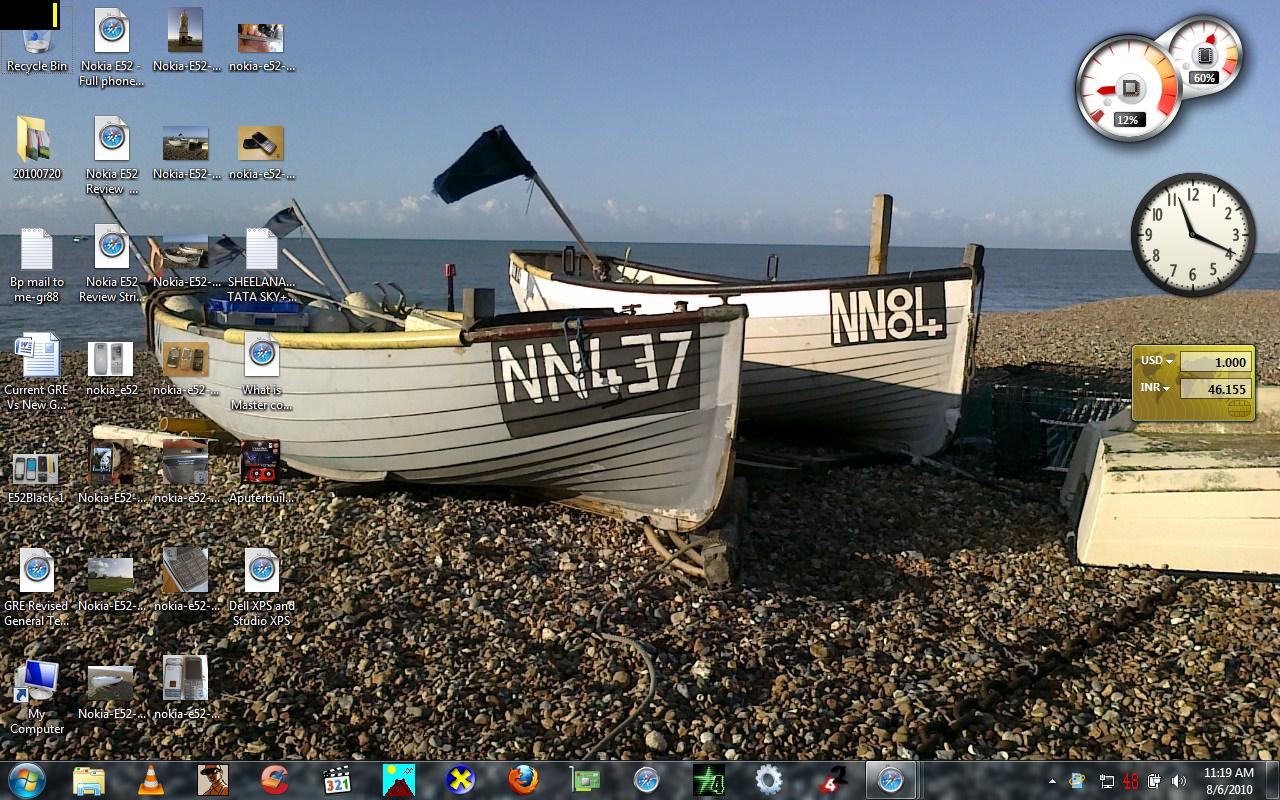Click the CPU meter gadget showing 12%
1280x800 pixels.
(1128, 89)
